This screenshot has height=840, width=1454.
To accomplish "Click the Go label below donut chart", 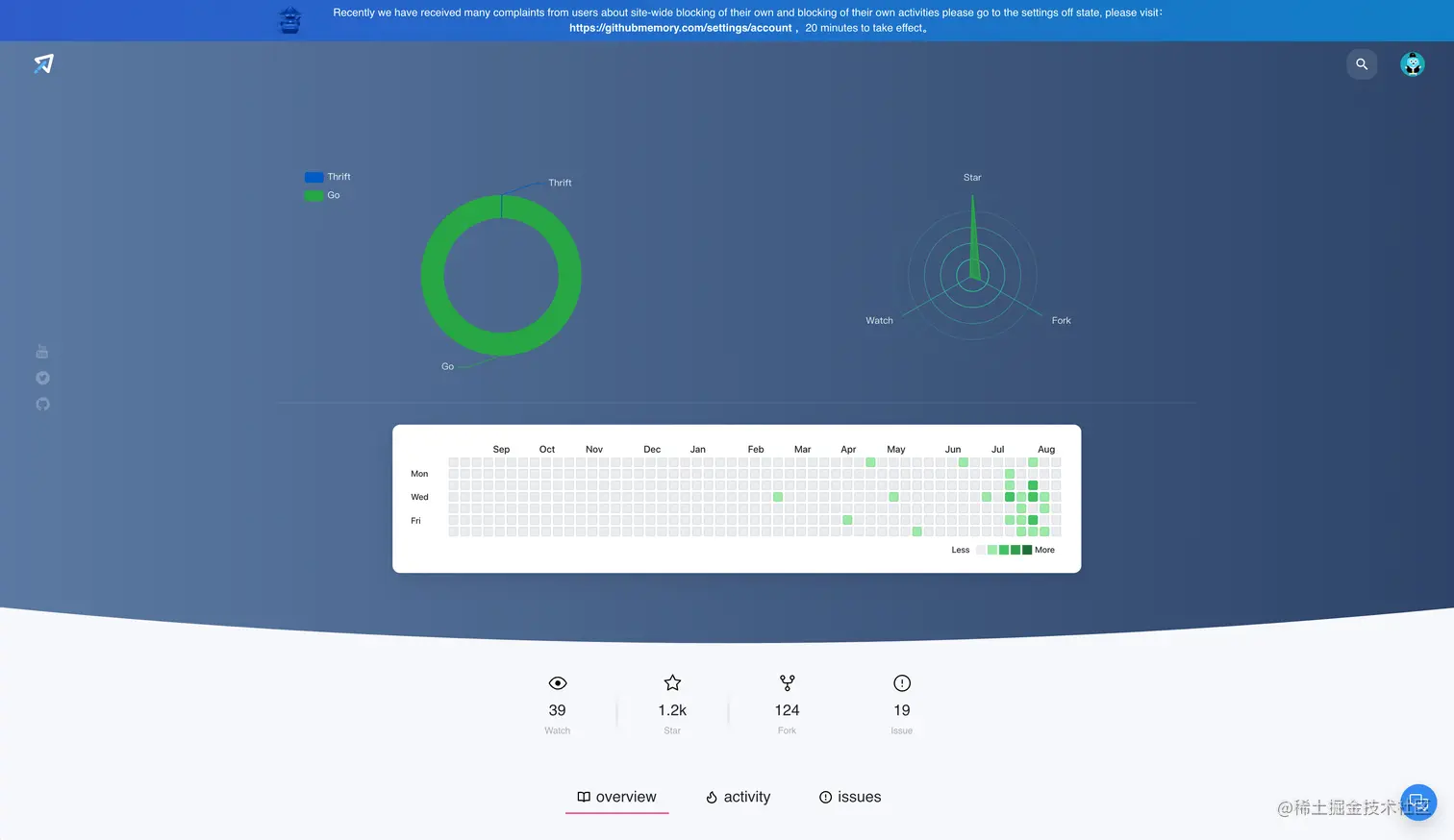I will 447,366.
